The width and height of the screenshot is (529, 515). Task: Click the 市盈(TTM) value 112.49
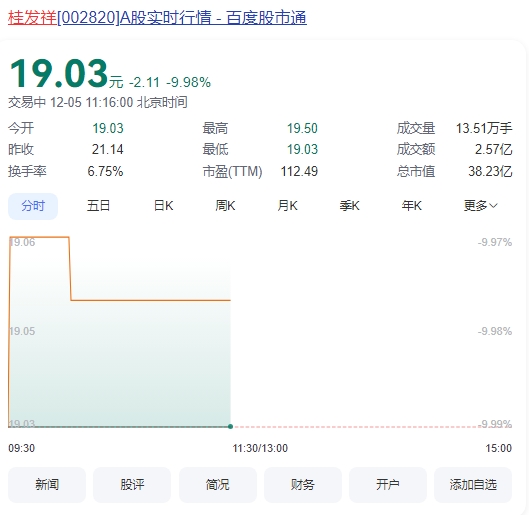[299, 171]
